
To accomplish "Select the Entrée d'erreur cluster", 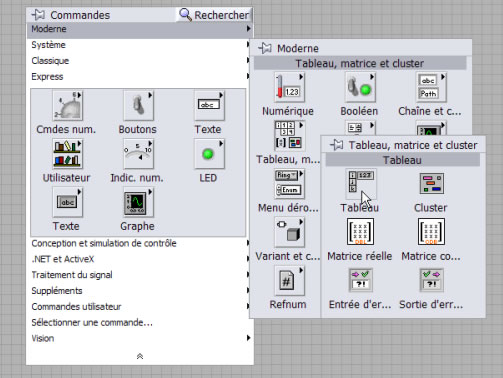I will (360, 280).
